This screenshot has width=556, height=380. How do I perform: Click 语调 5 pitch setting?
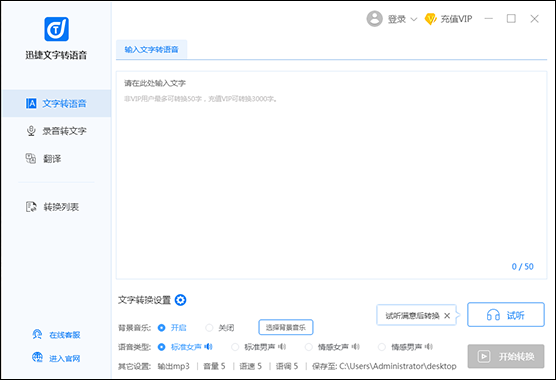coord(287,366)
